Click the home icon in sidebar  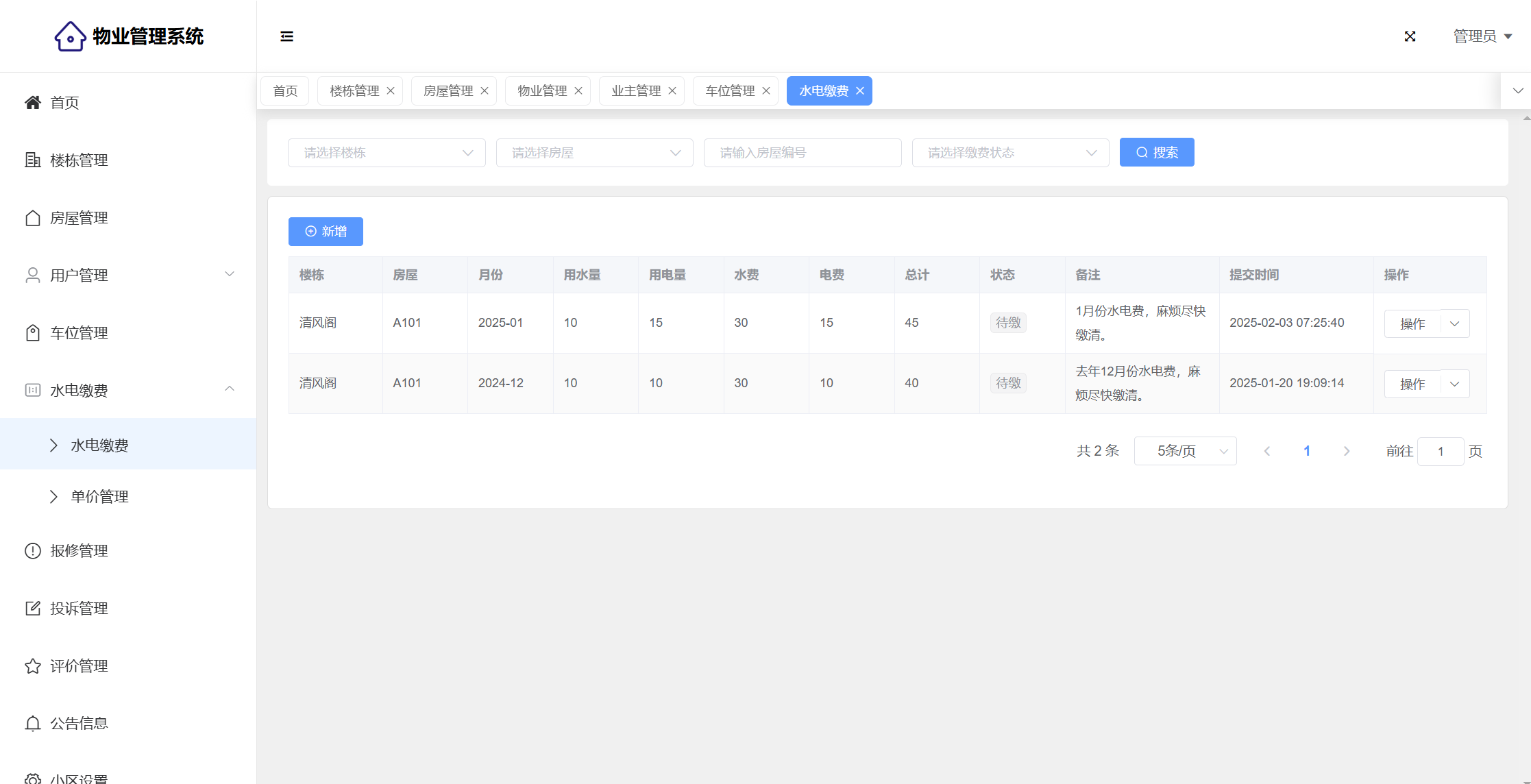[32, 103]
